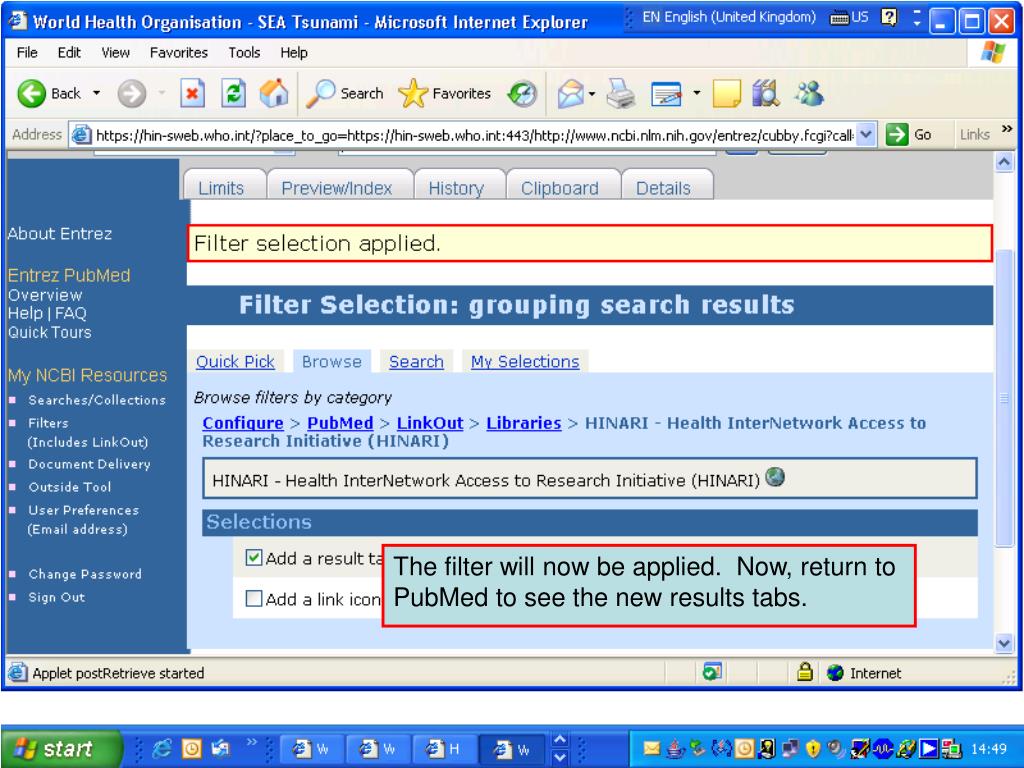Open the Favorites menu in the menu bar
1024x768 pixels.
178,52
